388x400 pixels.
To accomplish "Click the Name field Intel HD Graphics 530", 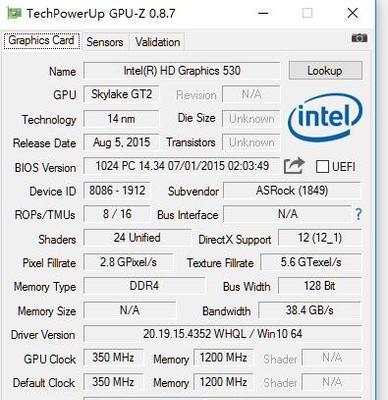I will tap(182, 71).
